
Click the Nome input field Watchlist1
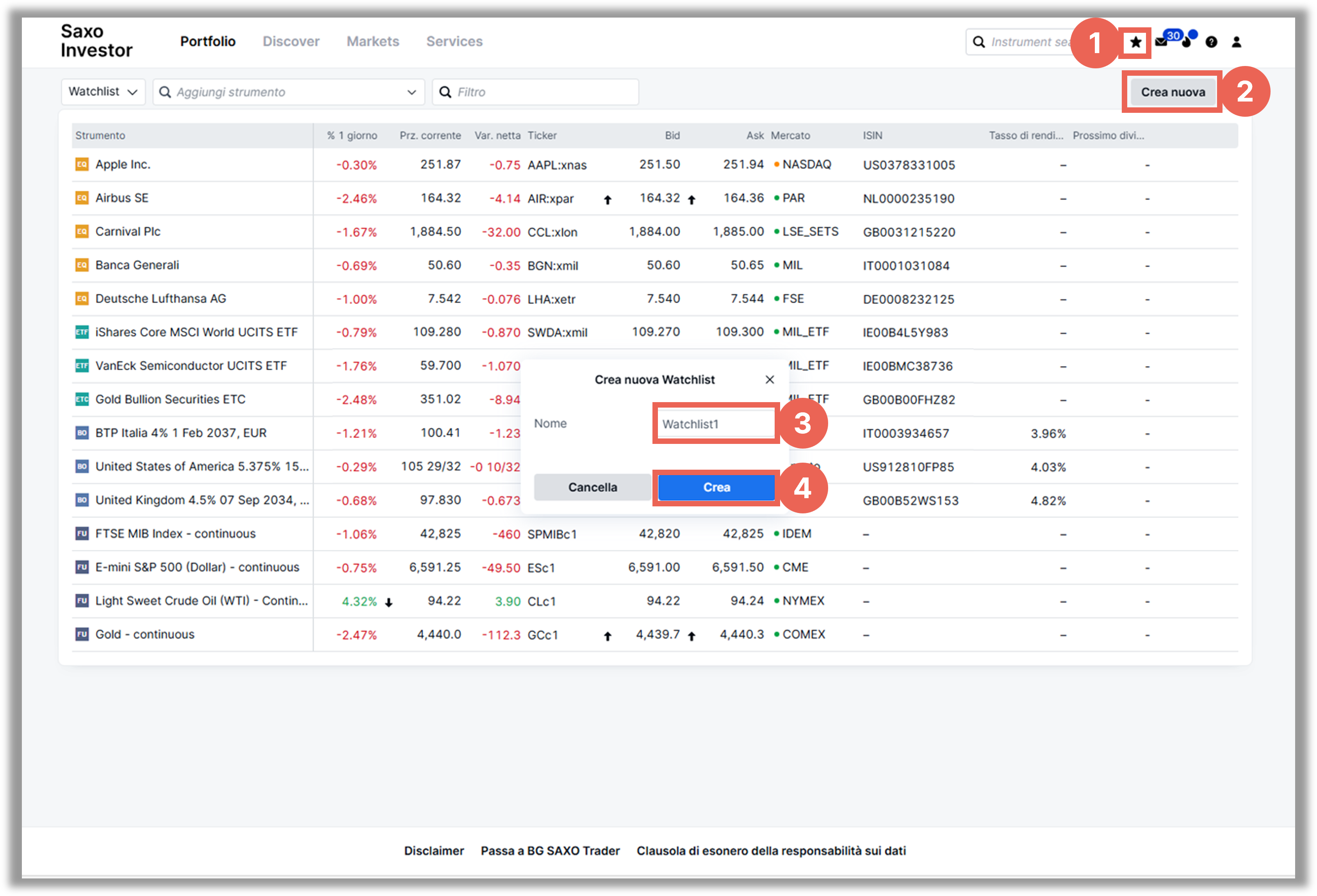[716, 424]
